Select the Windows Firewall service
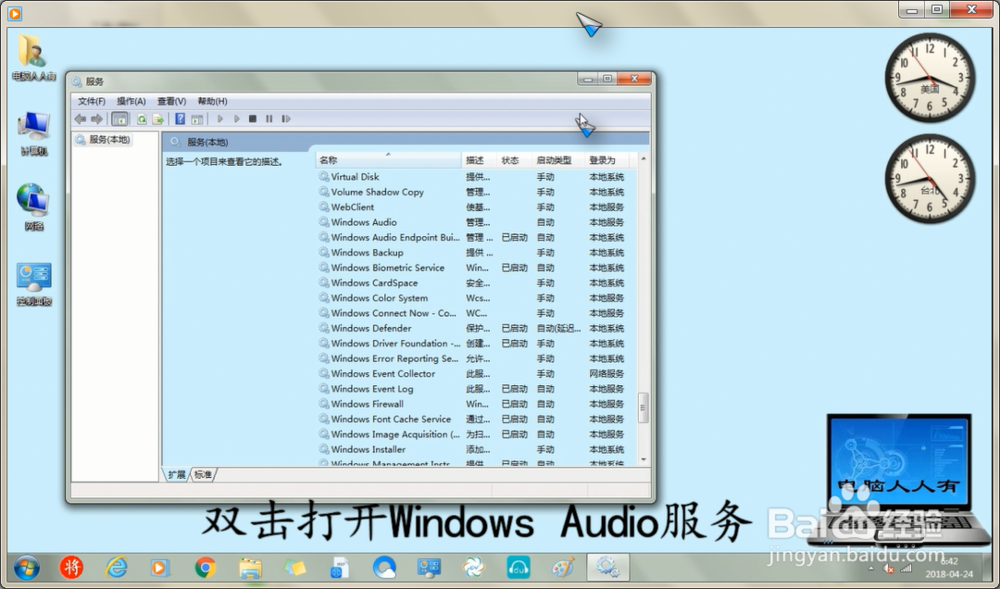This screenshot has height=589, width=1000. coord(472,404)
